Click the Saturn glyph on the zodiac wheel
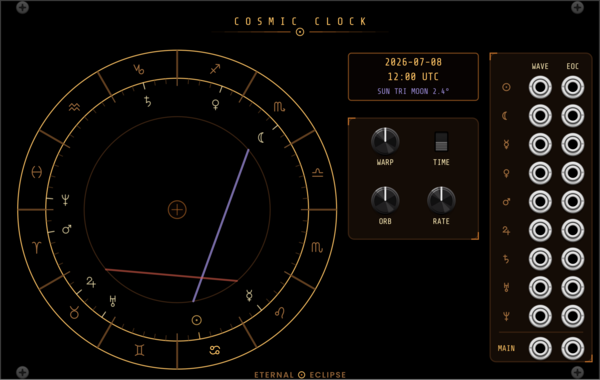The width and height of the screenshot is (600, 380). click(147, 101)
